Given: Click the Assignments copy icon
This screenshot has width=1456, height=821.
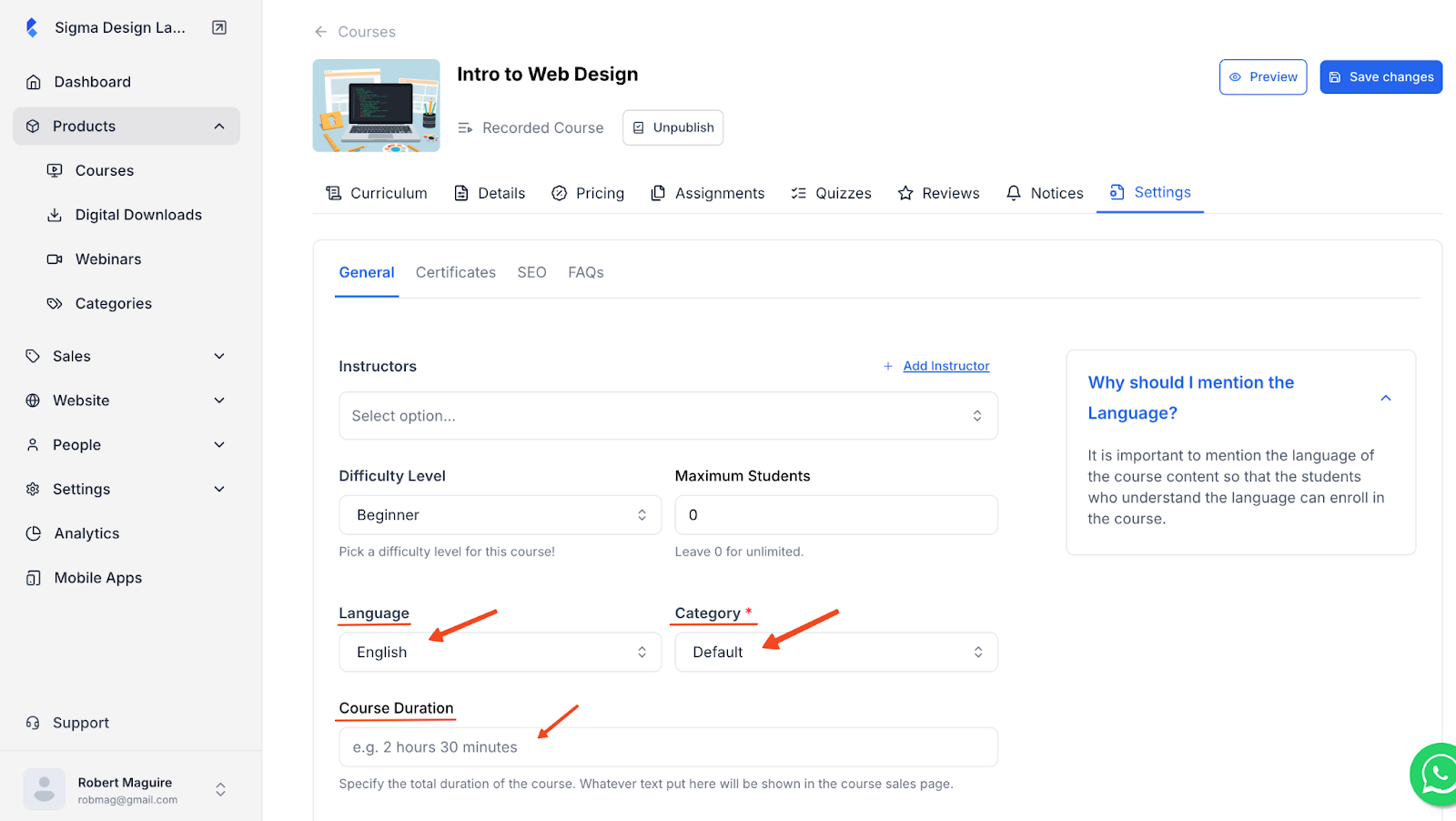Looking at the screenshot, I should tap(658, 193).
